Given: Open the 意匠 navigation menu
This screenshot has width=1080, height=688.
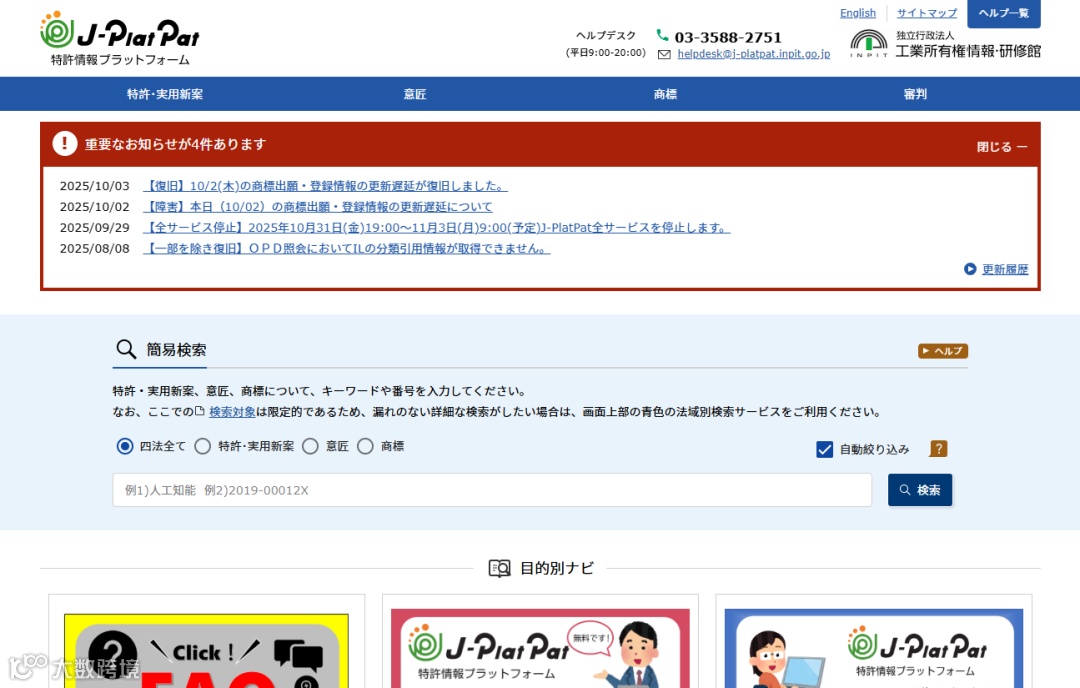Looking at the screenshot, I should (x=415, y=94).
